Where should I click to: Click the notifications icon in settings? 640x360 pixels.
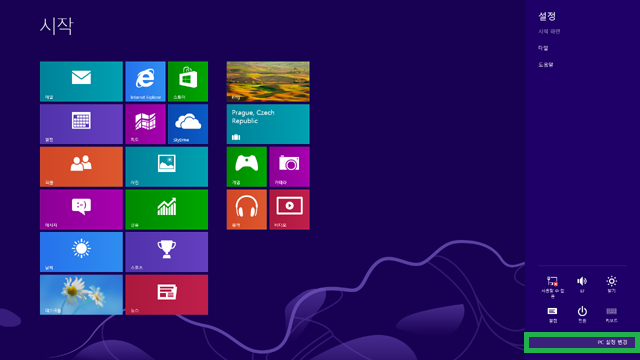(x=553, y=315)
